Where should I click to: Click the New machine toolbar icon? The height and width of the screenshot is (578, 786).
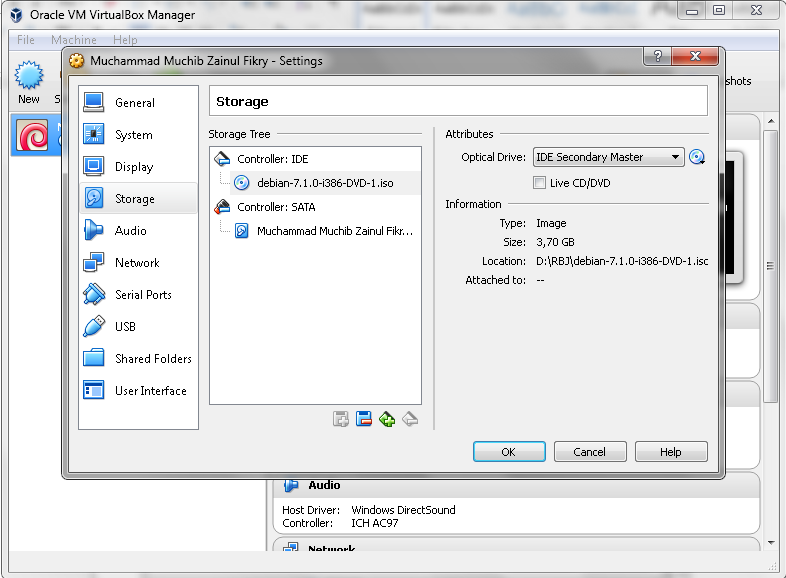pos(29,82)
